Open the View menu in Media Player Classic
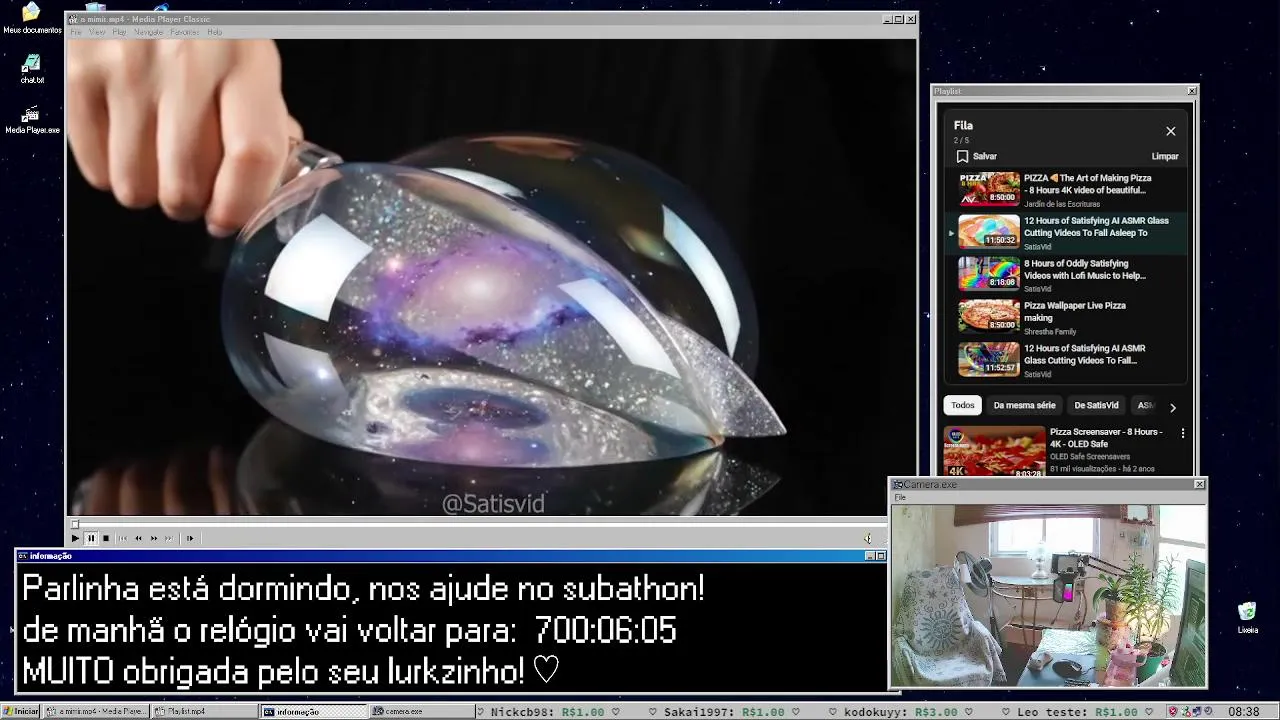The image size is (1280, 720). coord(97,32)
